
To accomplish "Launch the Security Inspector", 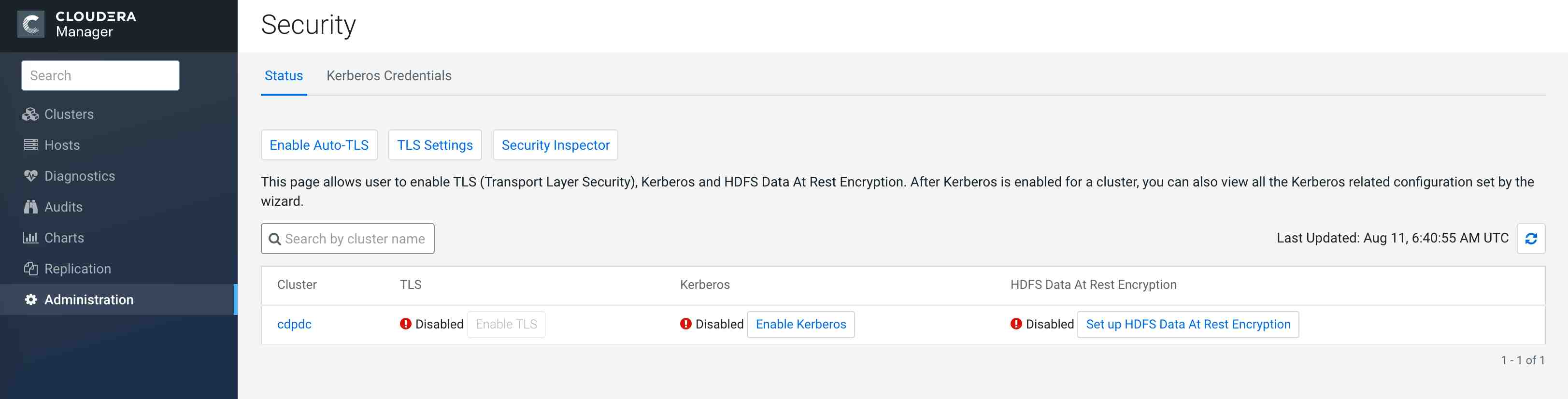I will [555, 145].
